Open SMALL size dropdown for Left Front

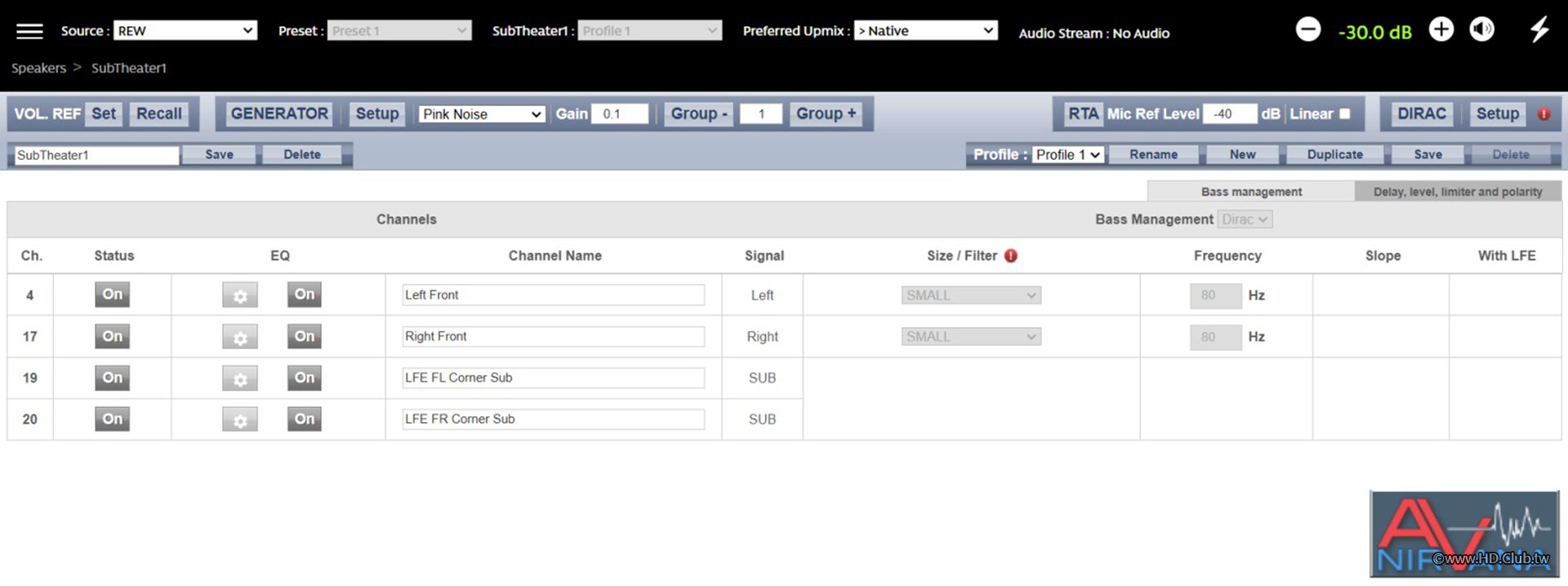(971, 295)
